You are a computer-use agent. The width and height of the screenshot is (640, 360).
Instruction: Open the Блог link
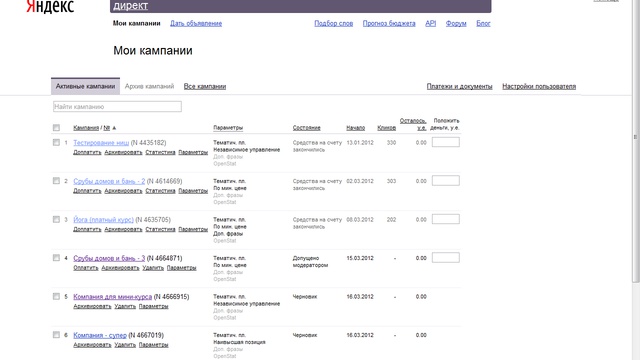coord(483,23)
